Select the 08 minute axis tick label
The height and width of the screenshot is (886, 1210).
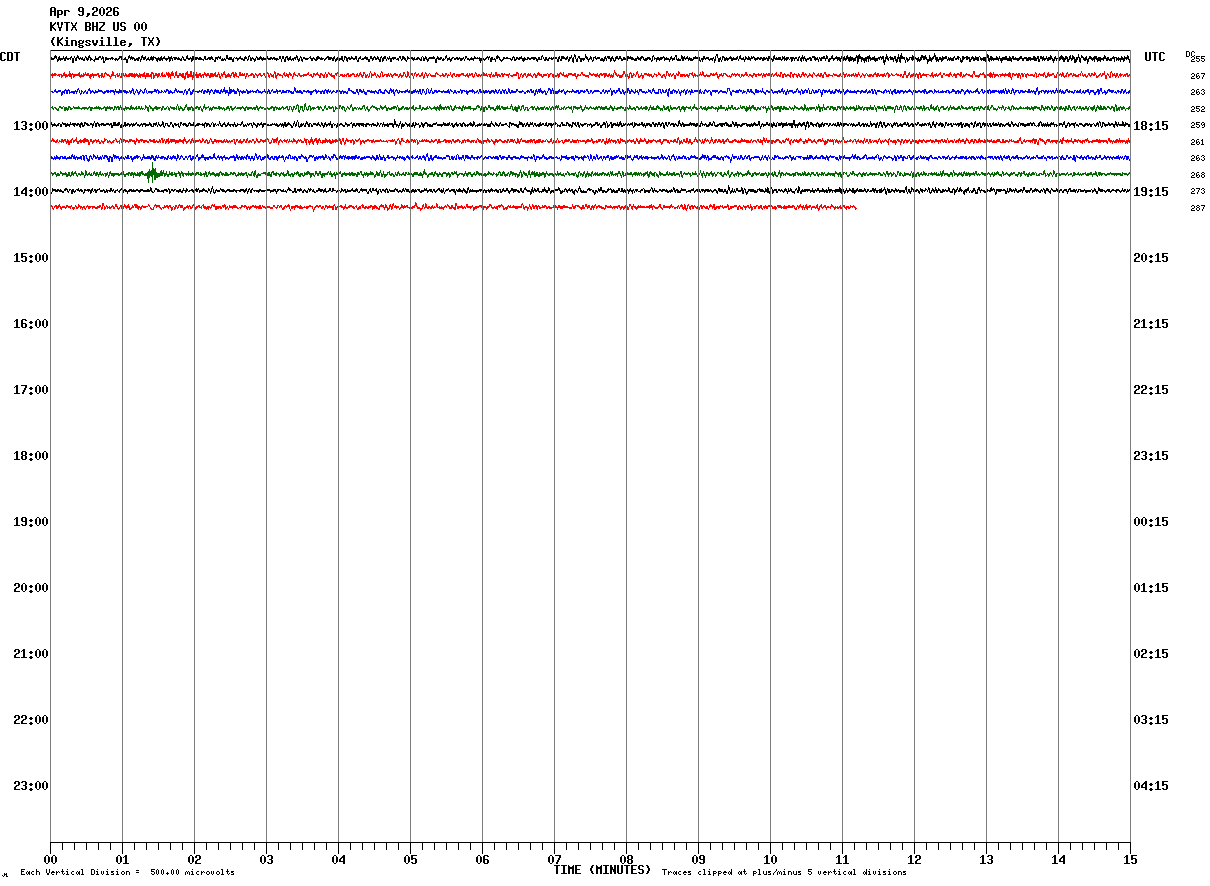[626, 859]
